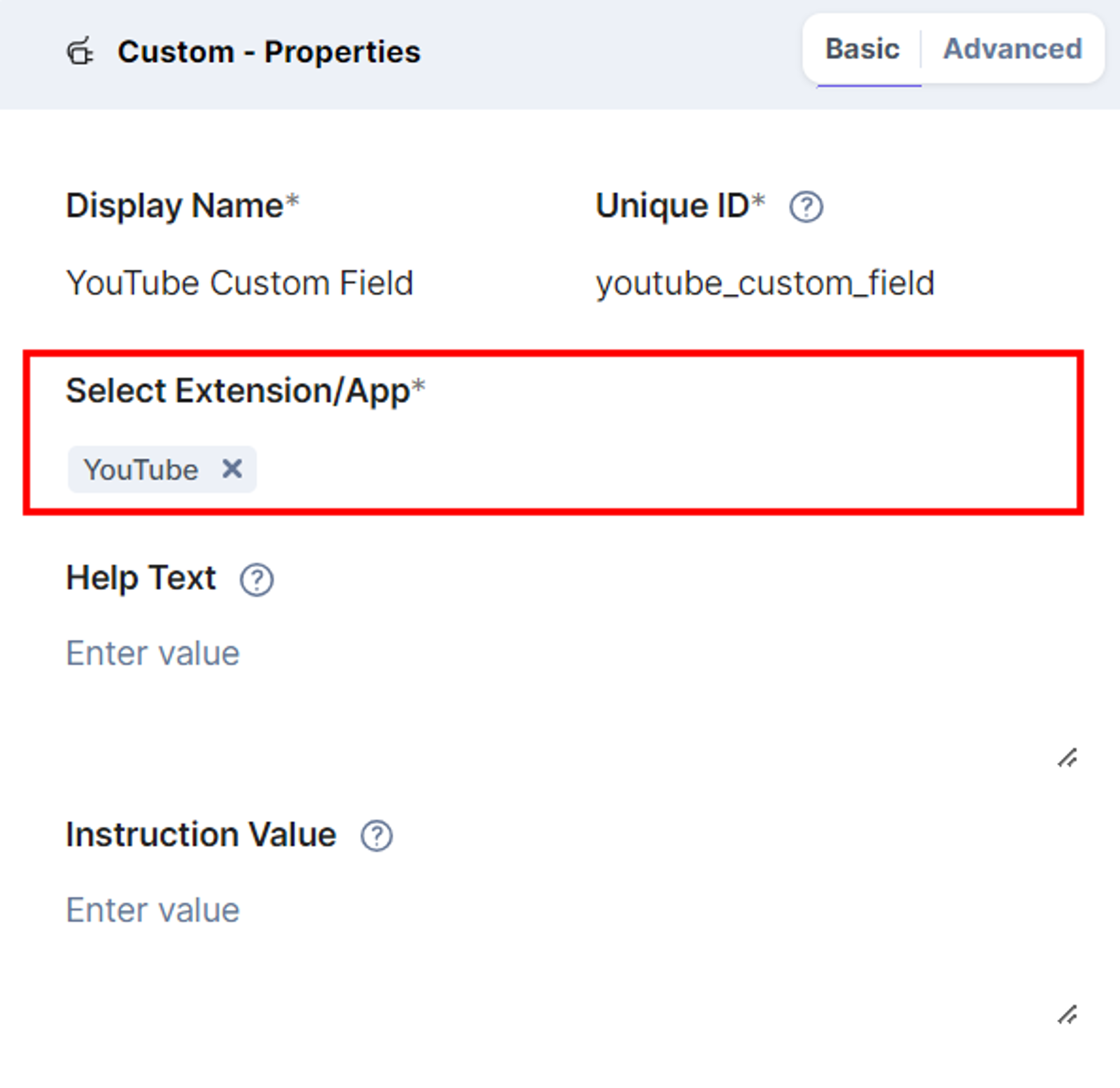Click the Instruction Value label

201,835
